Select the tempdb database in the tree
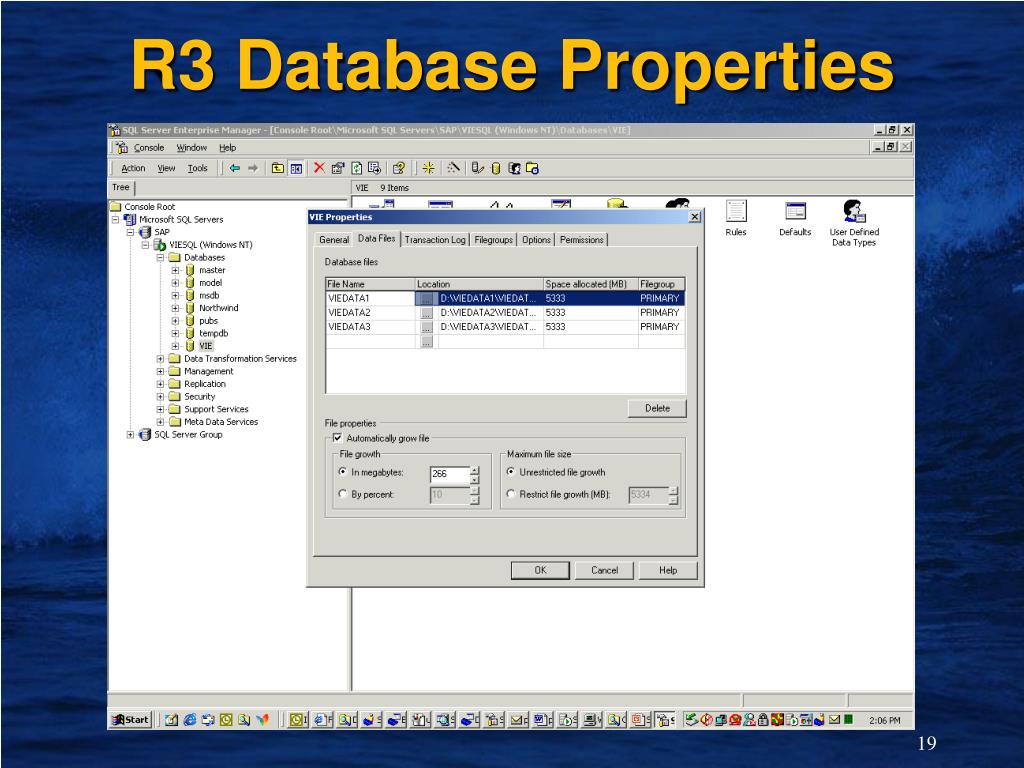The width and height of the screenshot is (1024, 768). 214,333
